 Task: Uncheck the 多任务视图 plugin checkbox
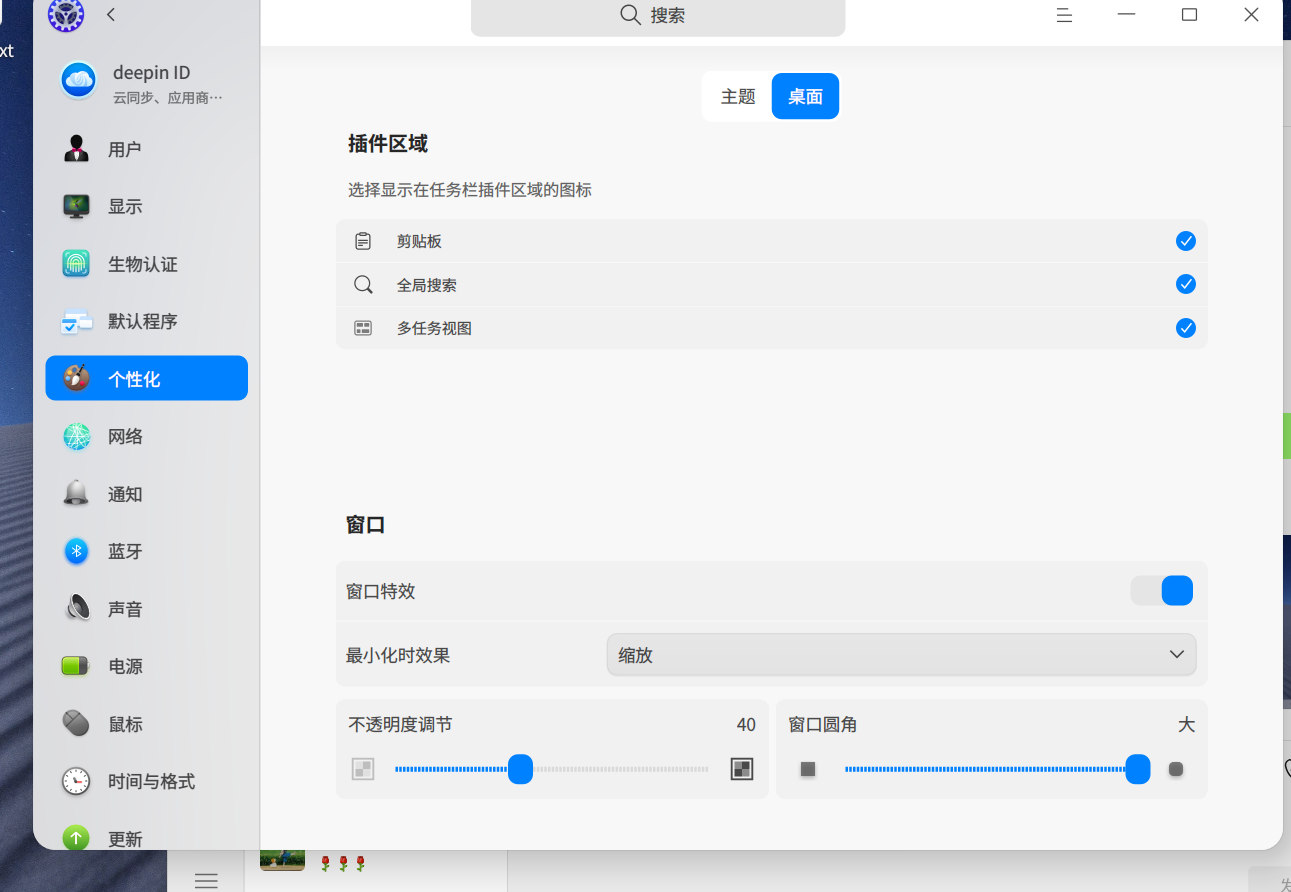click(x=1186, y=328)
